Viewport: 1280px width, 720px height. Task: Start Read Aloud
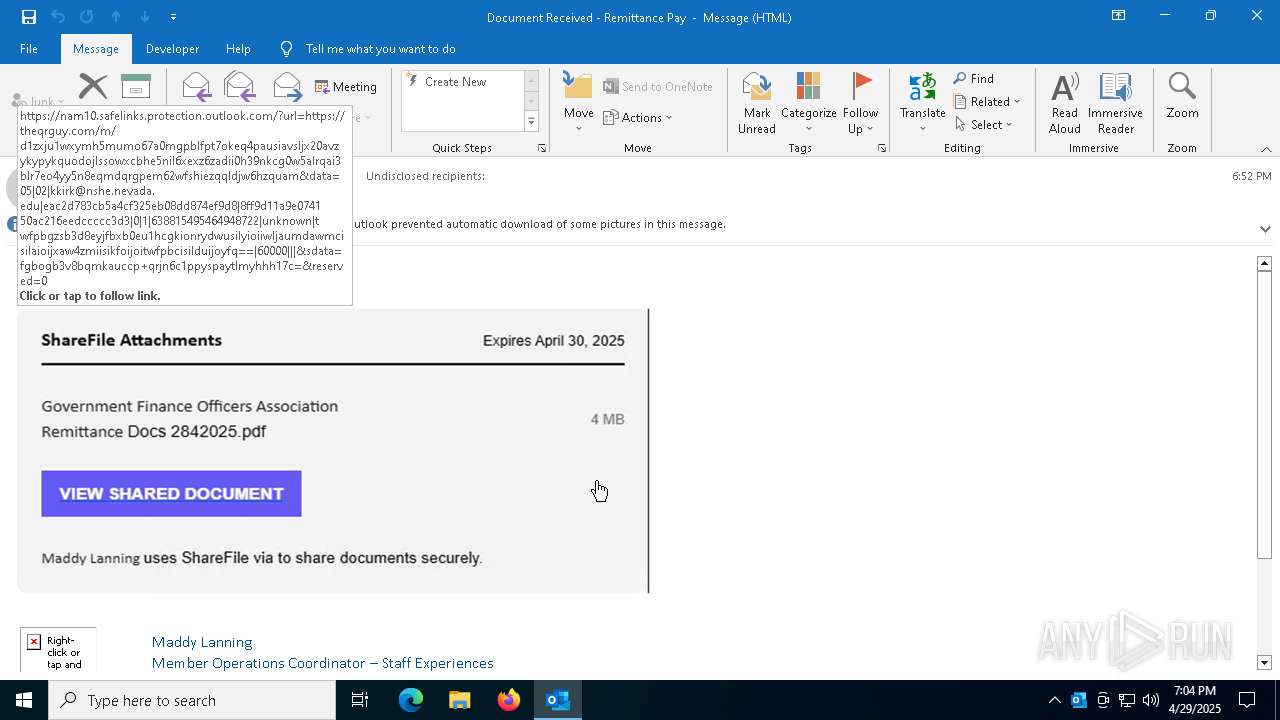(1065, 101)
